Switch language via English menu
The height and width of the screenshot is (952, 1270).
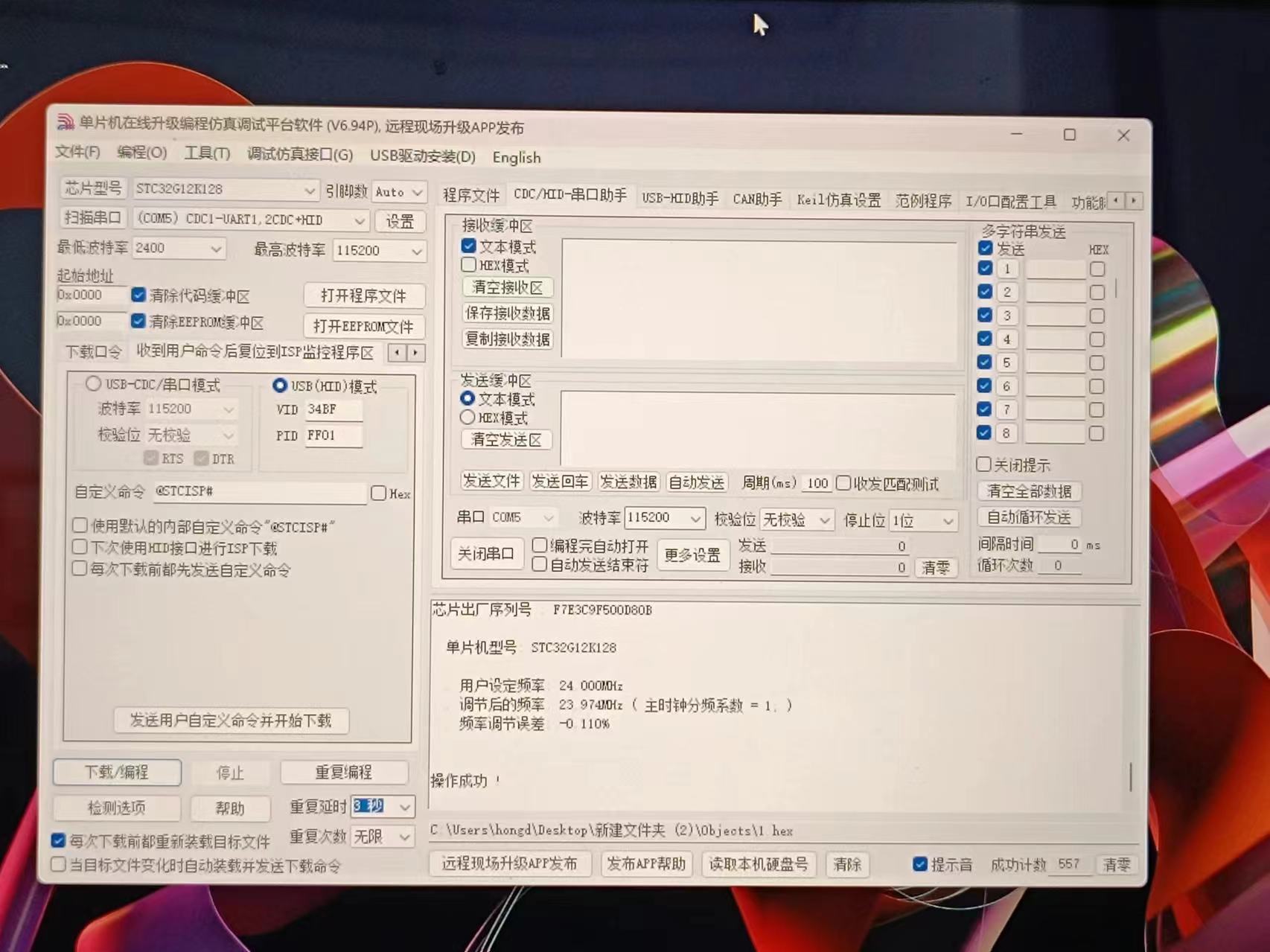tap(516, 158)
